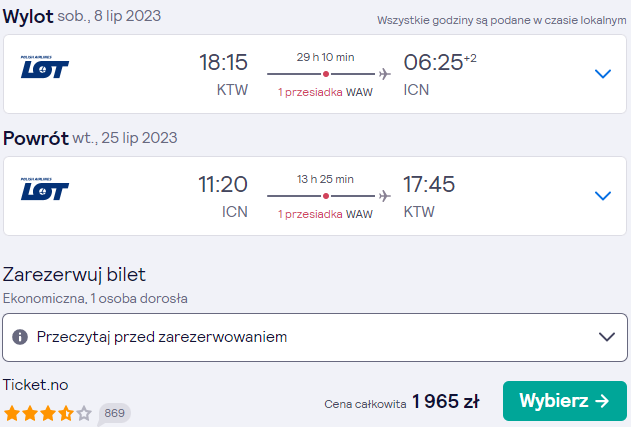Click the LOT airline logo on the outbound flight
The height and width of the screenshot is (427, 631).
pos(45,67)
